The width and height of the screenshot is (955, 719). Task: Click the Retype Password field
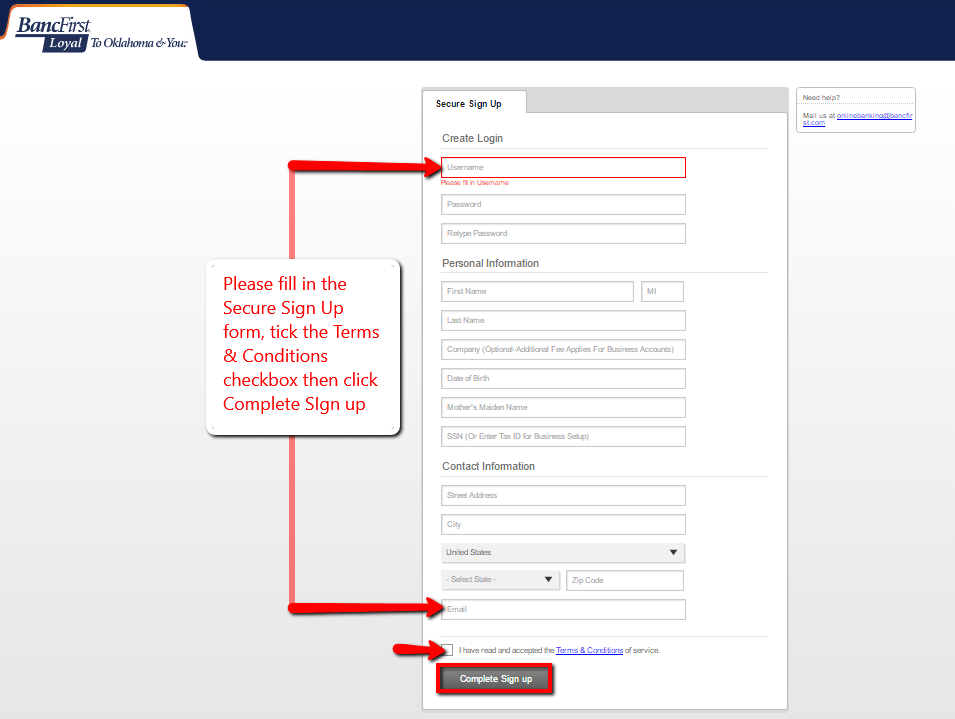click(563, 233)
